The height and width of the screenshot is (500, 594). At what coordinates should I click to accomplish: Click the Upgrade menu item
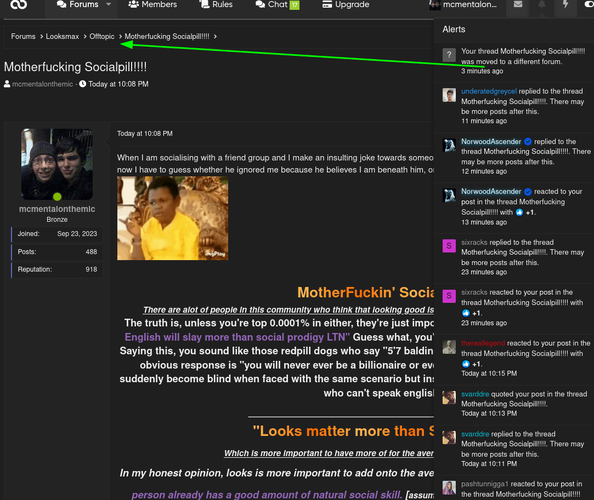pyautogui.click(x=345, y=5)
